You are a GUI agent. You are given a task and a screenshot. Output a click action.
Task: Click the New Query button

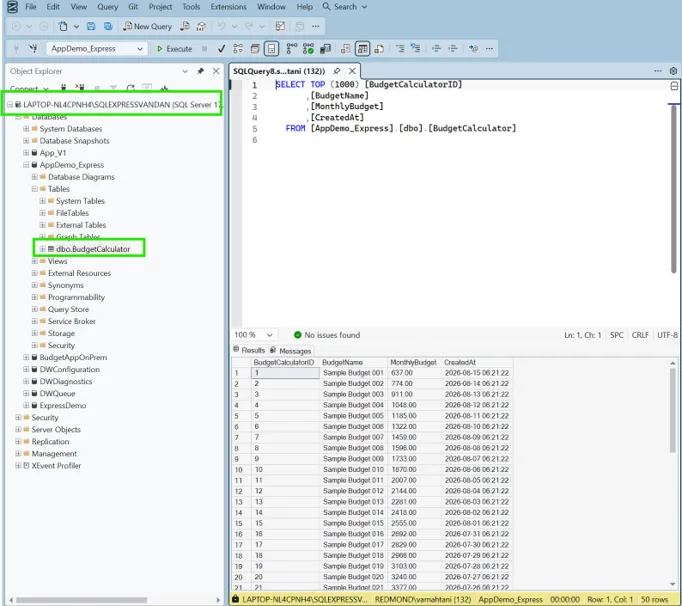[148, 26]
